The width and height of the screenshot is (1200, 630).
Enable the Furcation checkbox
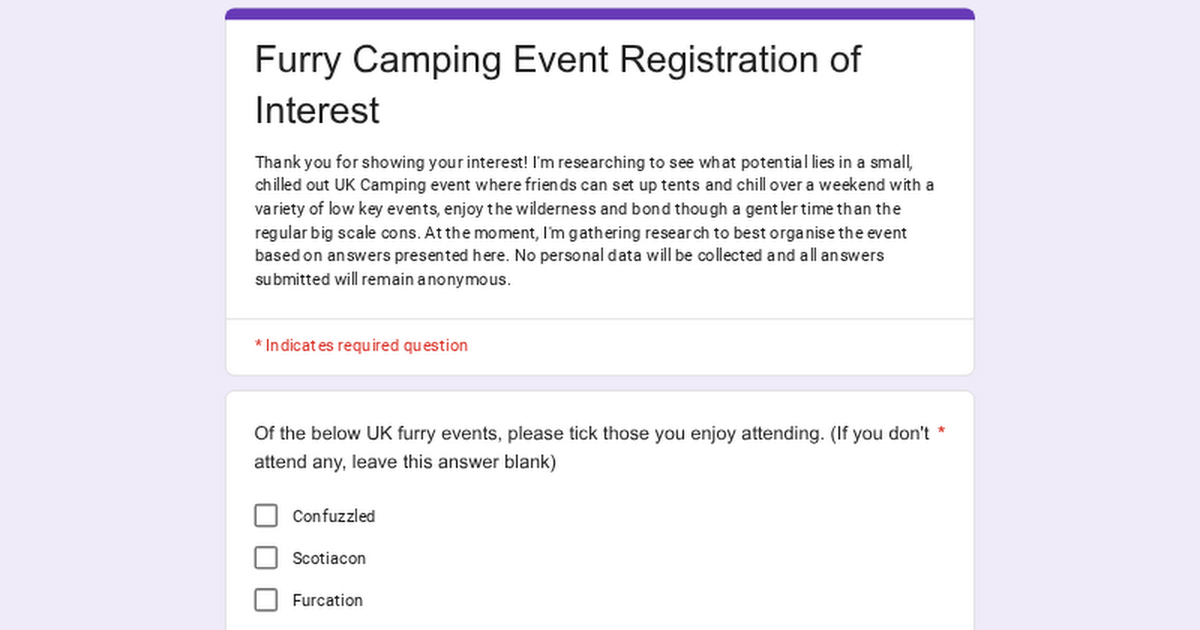point(266,600)
